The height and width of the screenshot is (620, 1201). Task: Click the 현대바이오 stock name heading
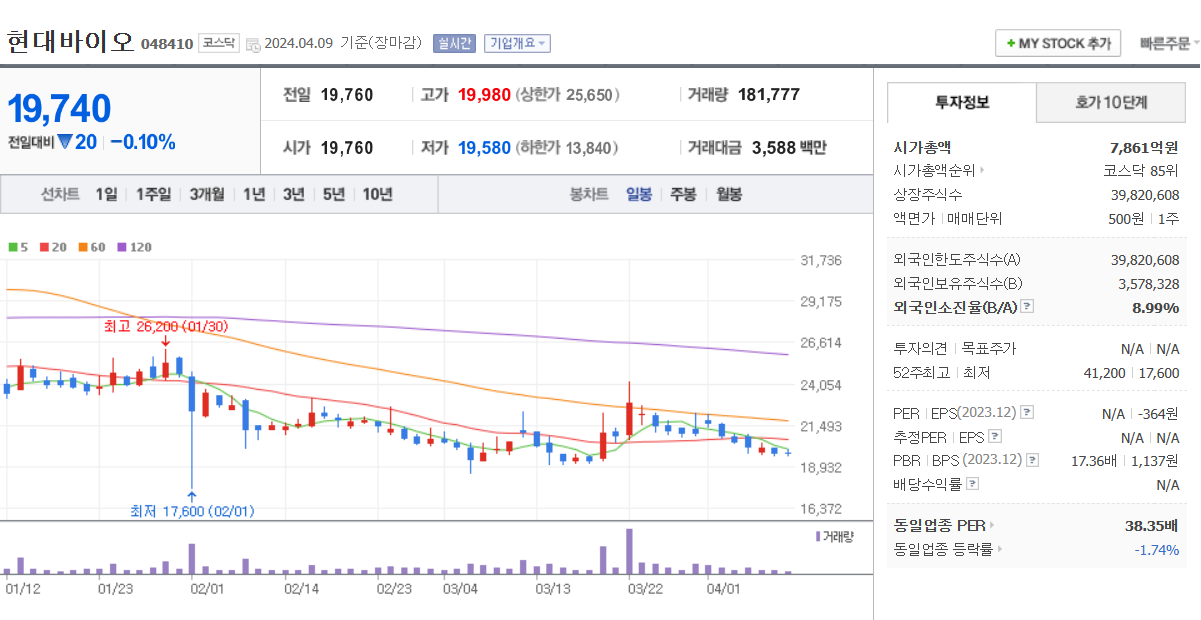pyautogui.click(x=70, y=42)
